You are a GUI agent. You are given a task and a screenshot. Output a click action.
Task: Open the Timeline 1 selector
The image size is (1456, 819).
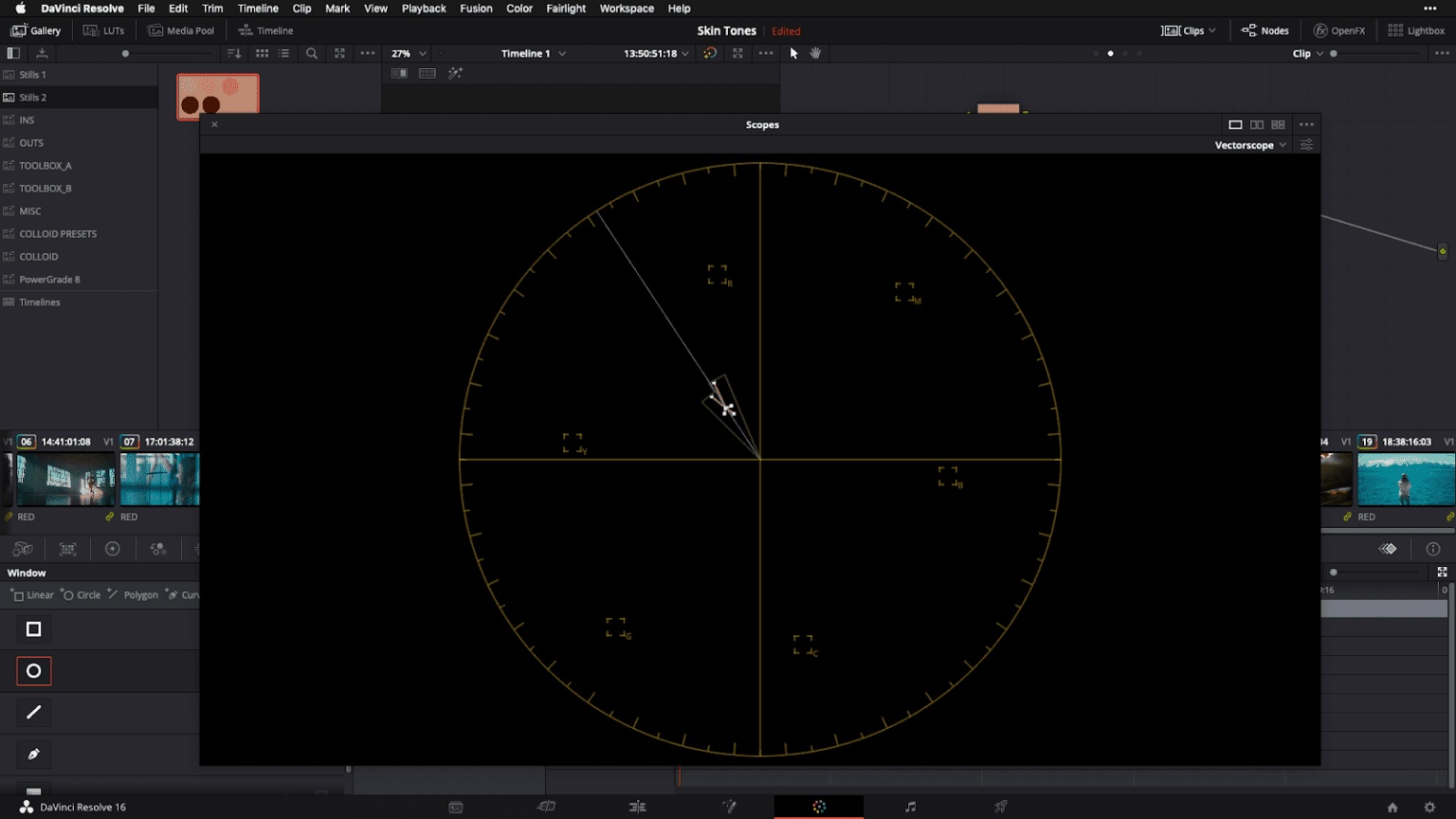(x=532, y=53)
